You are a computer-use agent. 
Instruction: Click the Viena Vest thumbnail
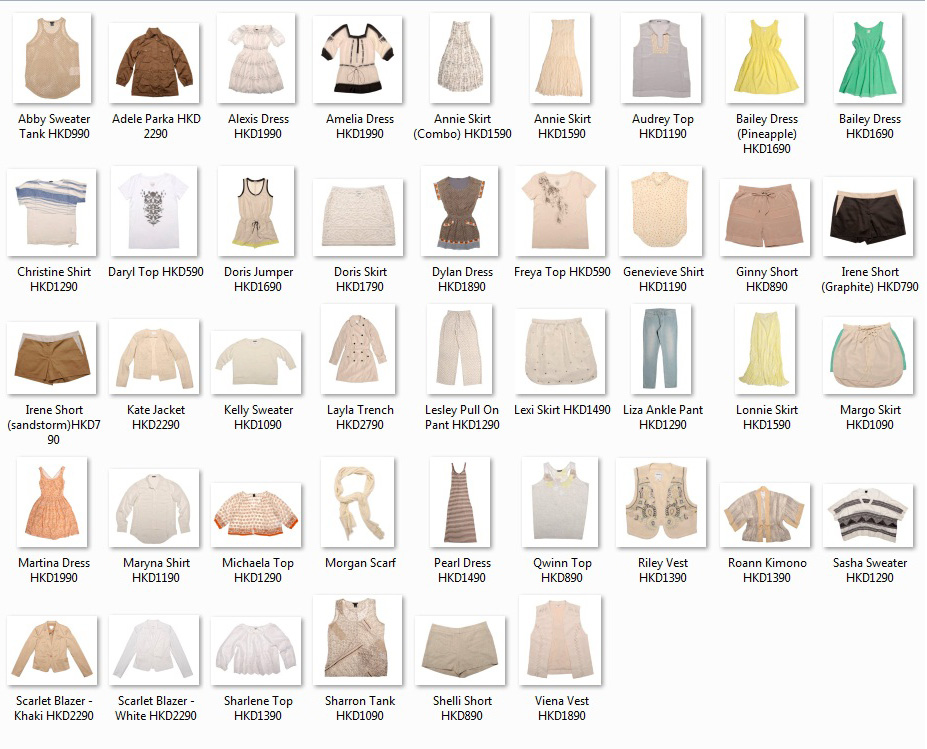560,640
